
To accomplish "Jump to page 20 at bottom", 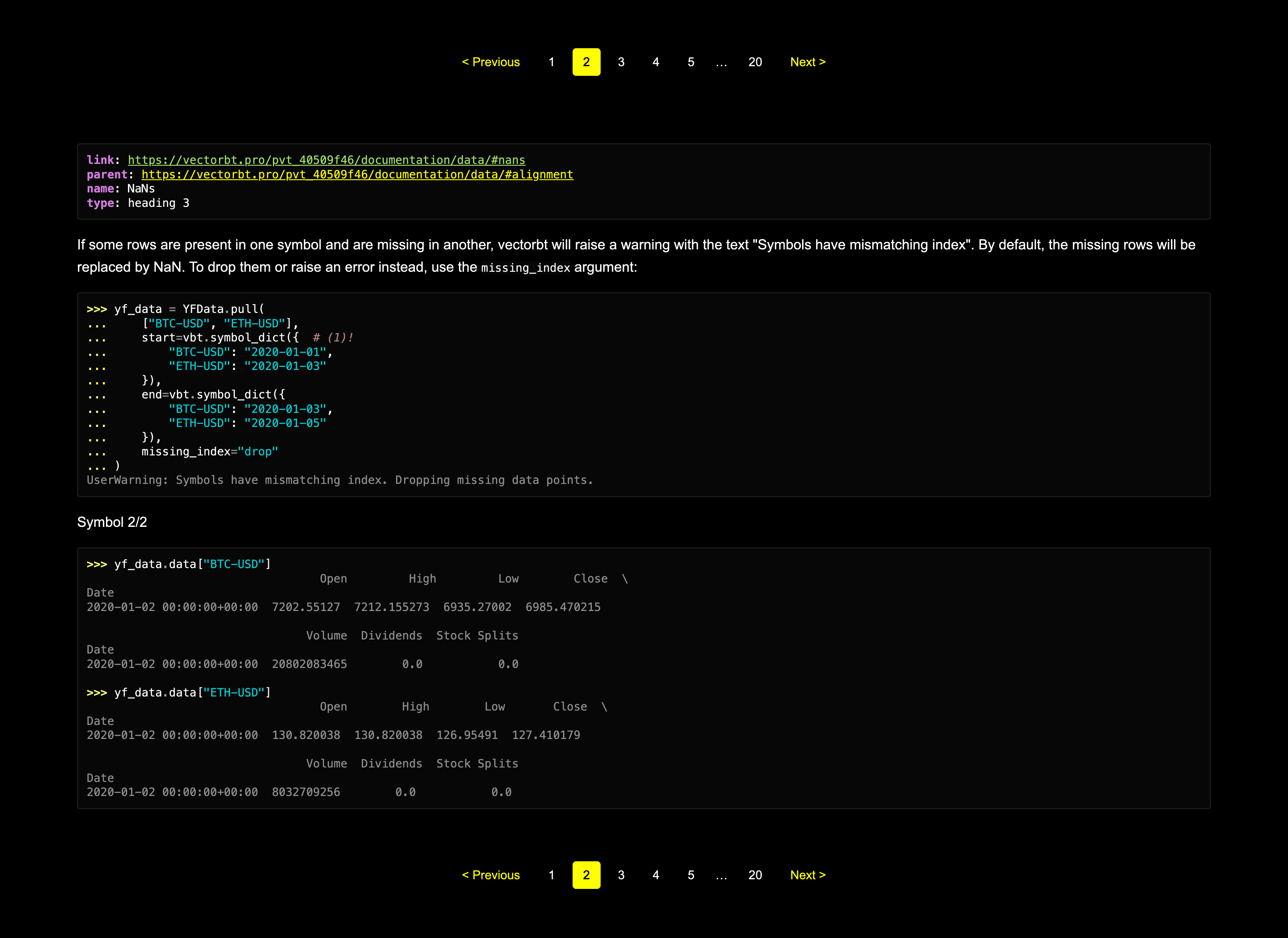I will click(755, 875).
